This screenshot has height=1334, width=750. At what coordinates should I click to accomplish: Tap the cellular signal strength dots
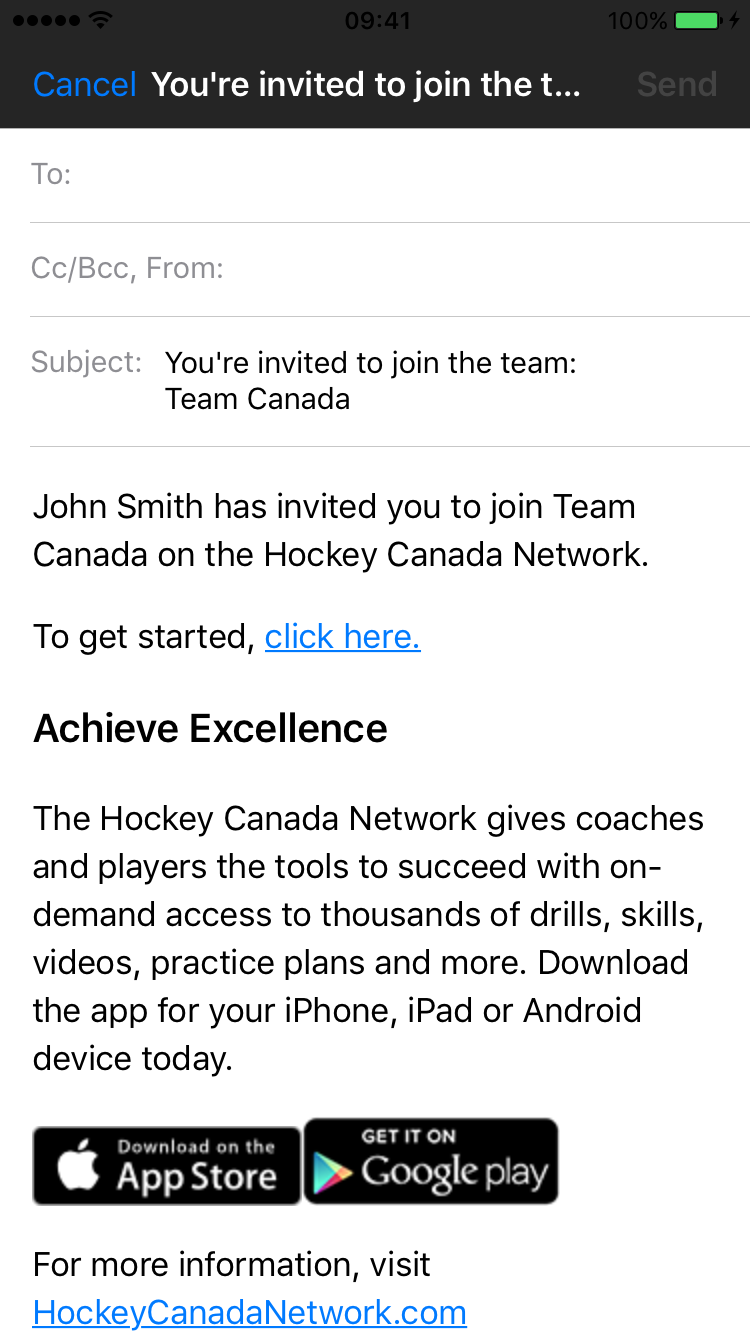pyautogui.click(x=46, y=20)
